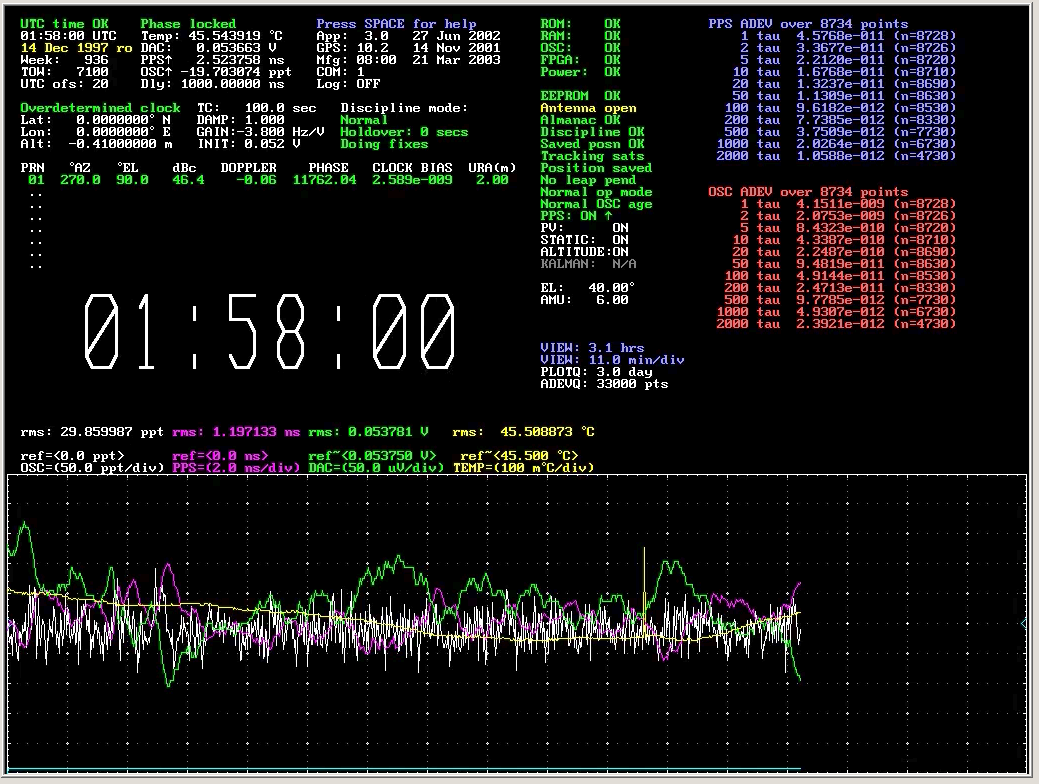Click the 'Holdover: 0 secs' status
The height and width of the screenshot is (784, 1039).
[404, 132]
